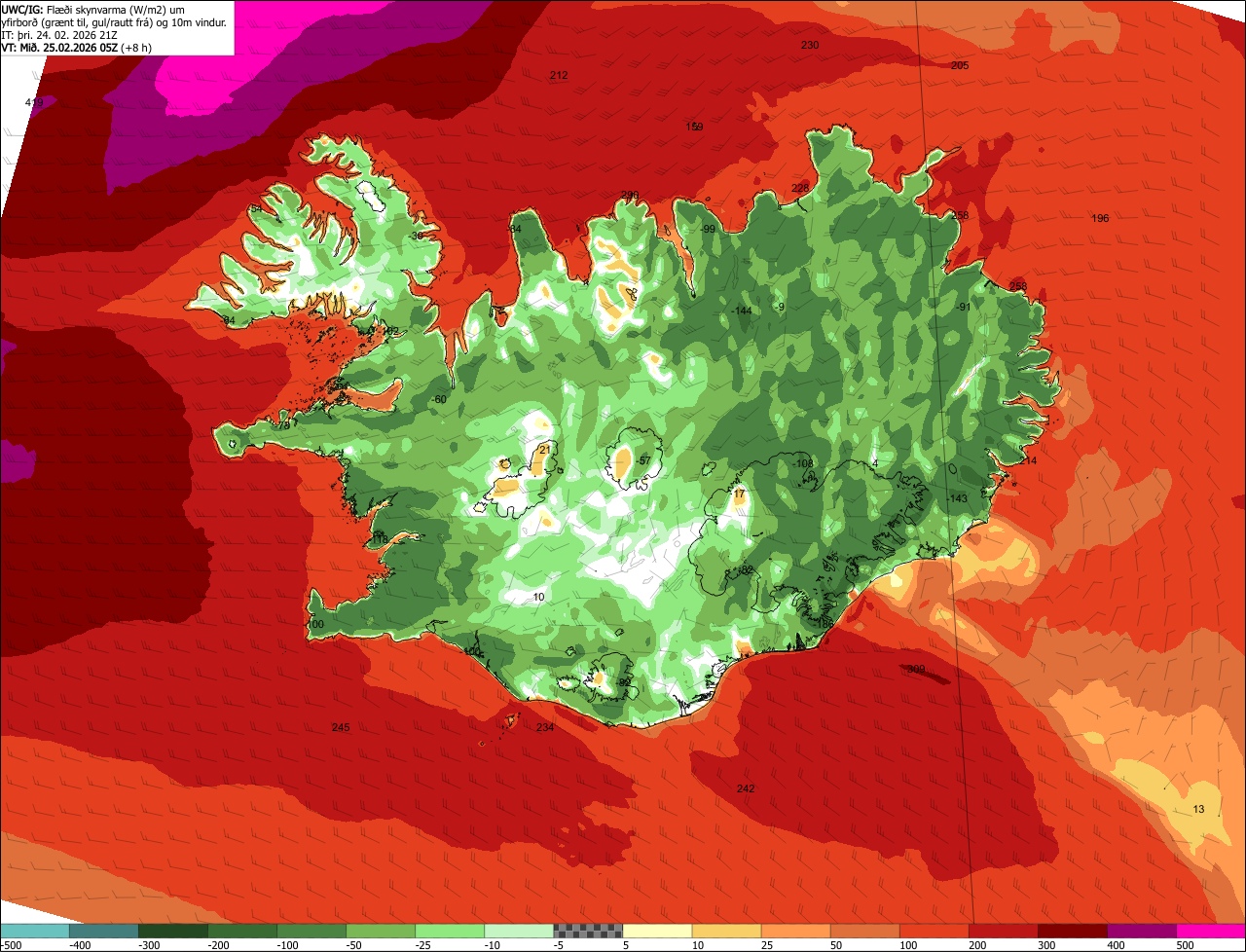Image resolution: width=1246 pixels, height=952 pixels.
Task: Pick the pale green -10 to -5 swatch
Action: tap(519, 930)
